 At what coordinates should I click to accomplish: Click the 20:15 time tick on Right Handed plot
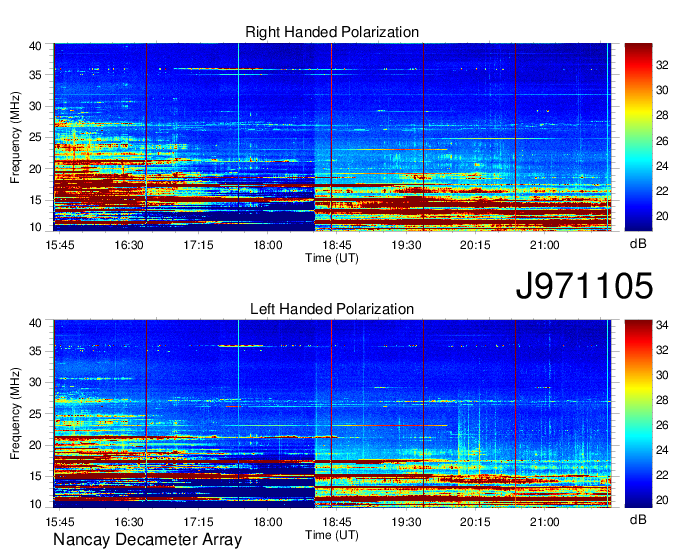475,245
